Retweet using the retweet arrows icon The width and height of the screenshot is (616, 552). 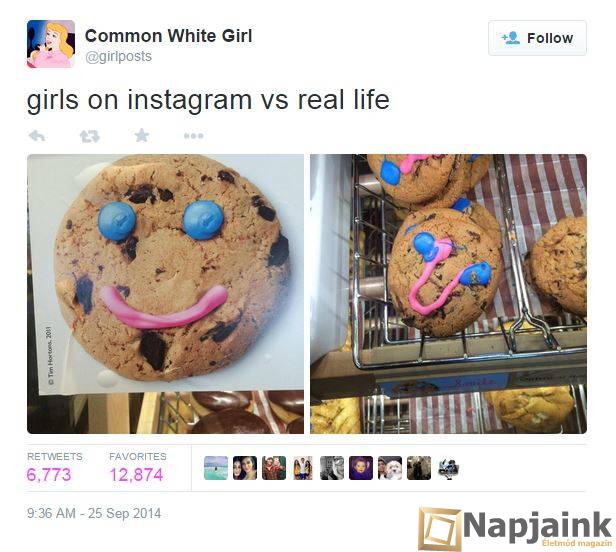coord(90,136)
